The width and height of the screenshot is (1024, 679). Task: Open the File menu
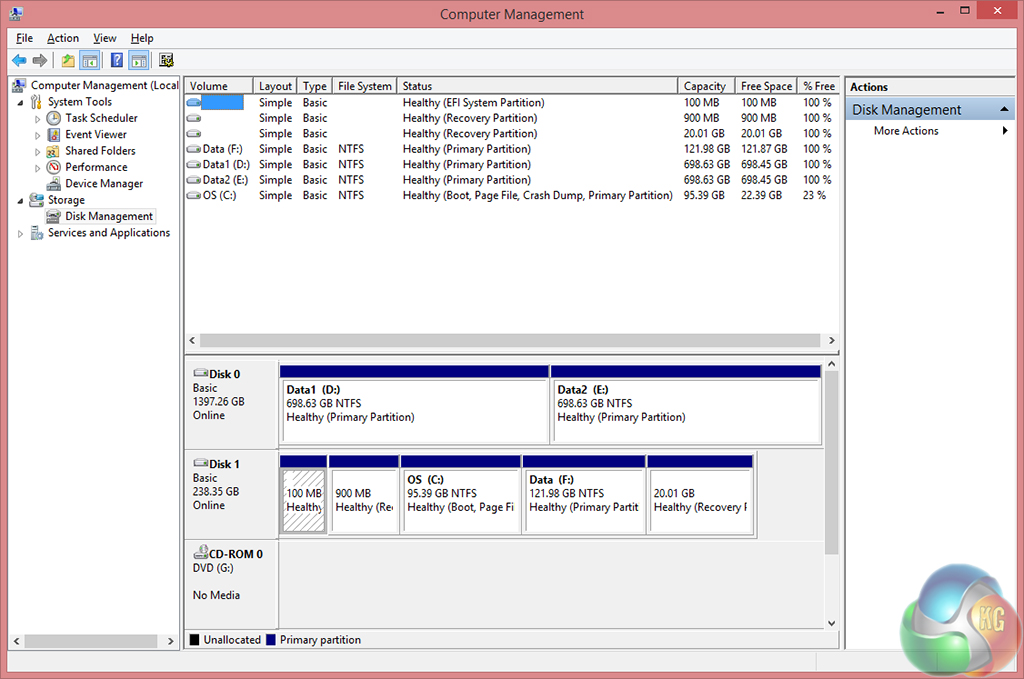pos(24,38)
